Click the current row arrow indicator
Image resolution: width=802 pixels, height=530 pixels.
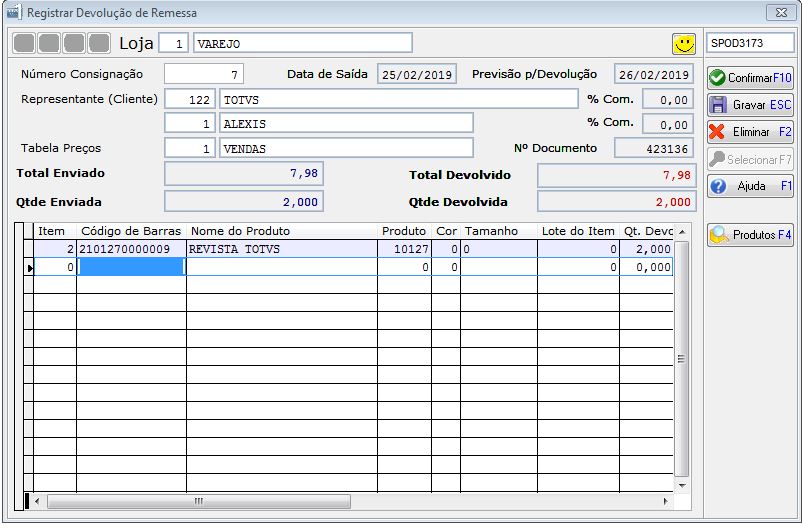(29, 267)
